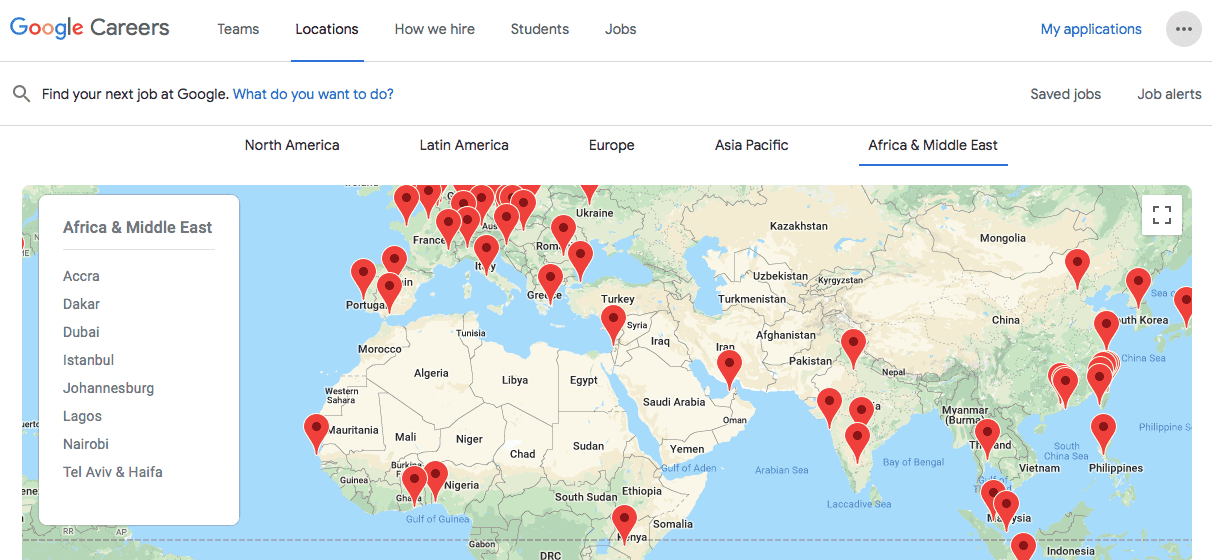Screen dimensions: 1212x560
Task: Select the Mumbai pin on India's west coast
Action: point(829,407)
